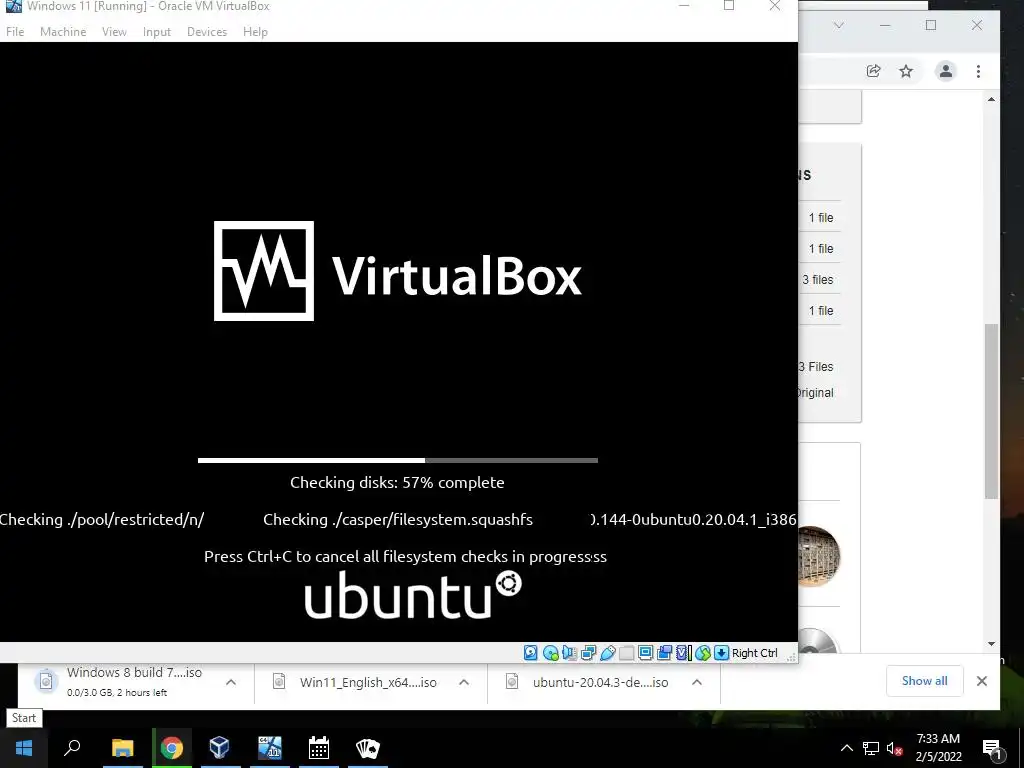This screenshot has width=1024, height=768.
Task: Click the 'Original' link in Chrome page
Action: [x=814, y=392]
